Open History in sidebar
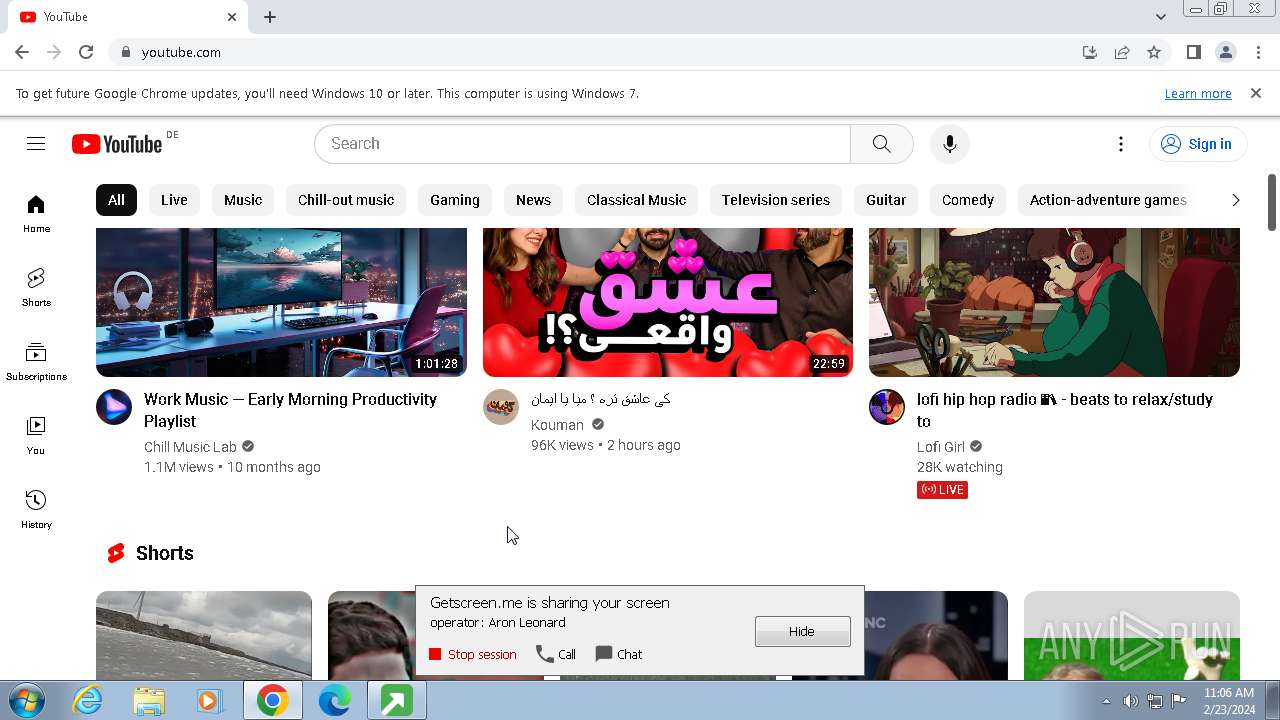 coord(36,510)
